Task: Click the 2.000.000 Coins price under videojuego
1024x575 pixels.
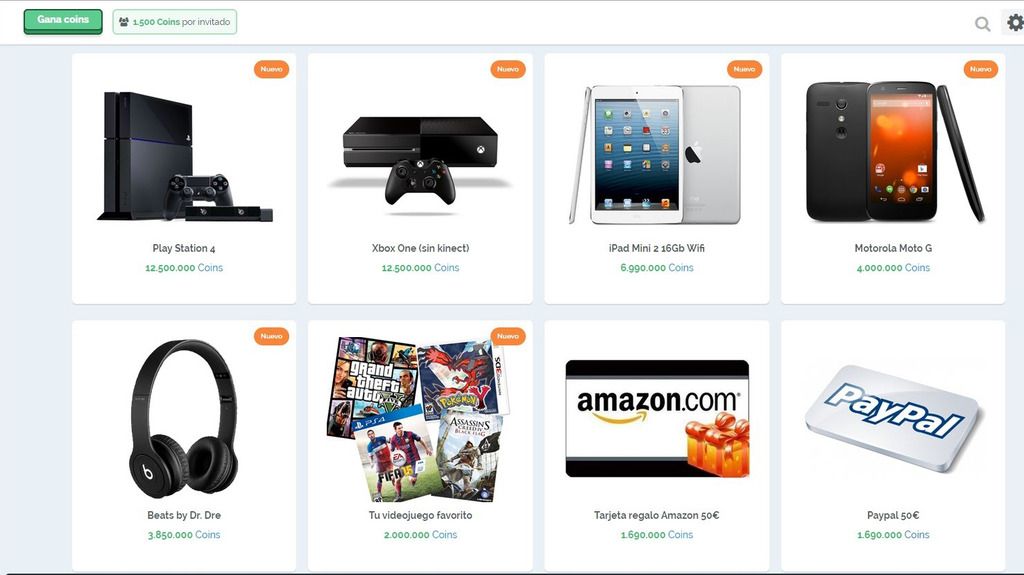Action: click(x=420, y=534)
